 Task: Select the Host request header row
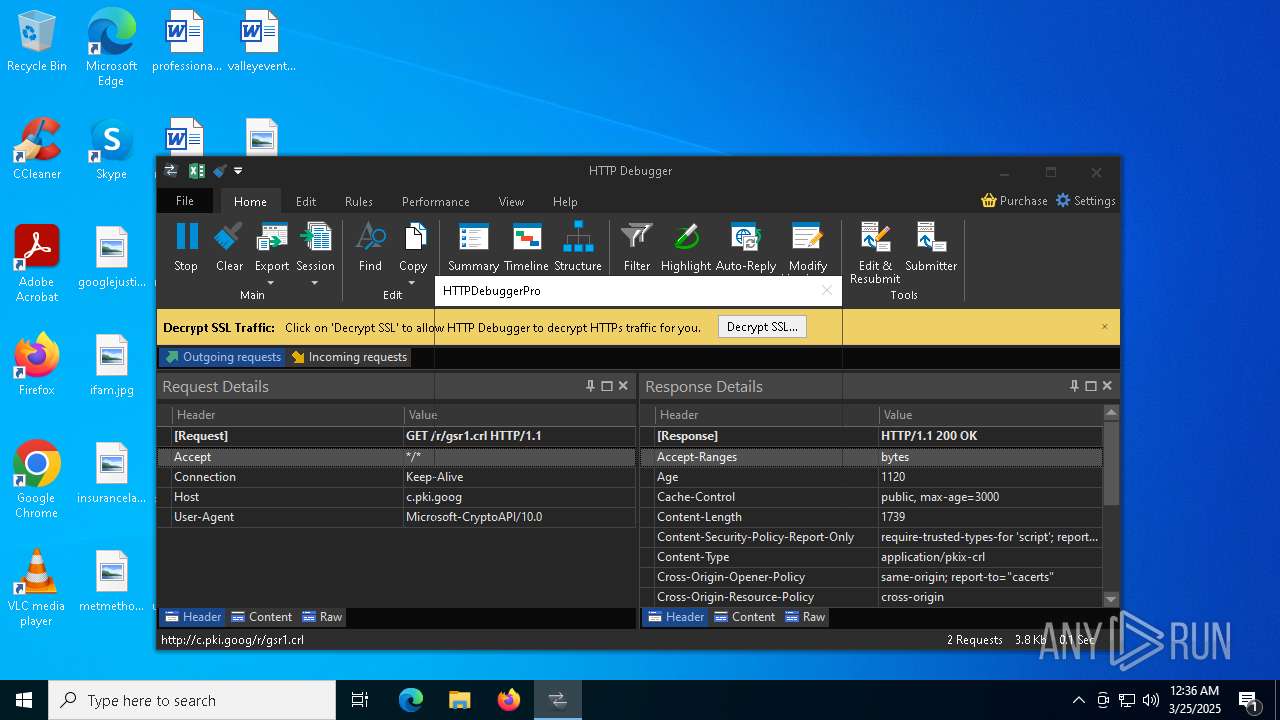396,497
